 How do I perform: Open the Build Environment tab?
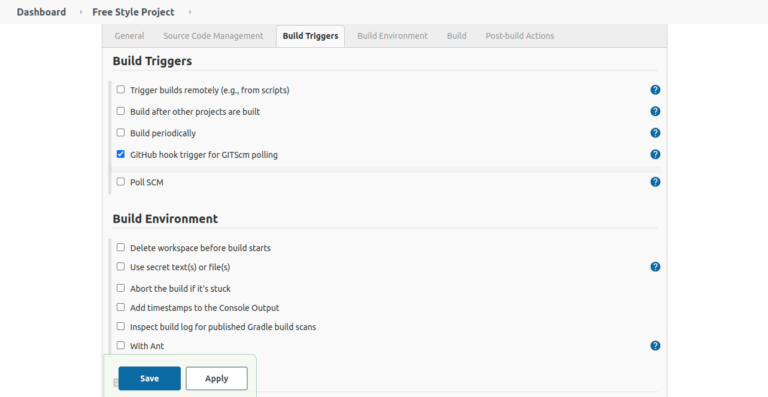392,36
